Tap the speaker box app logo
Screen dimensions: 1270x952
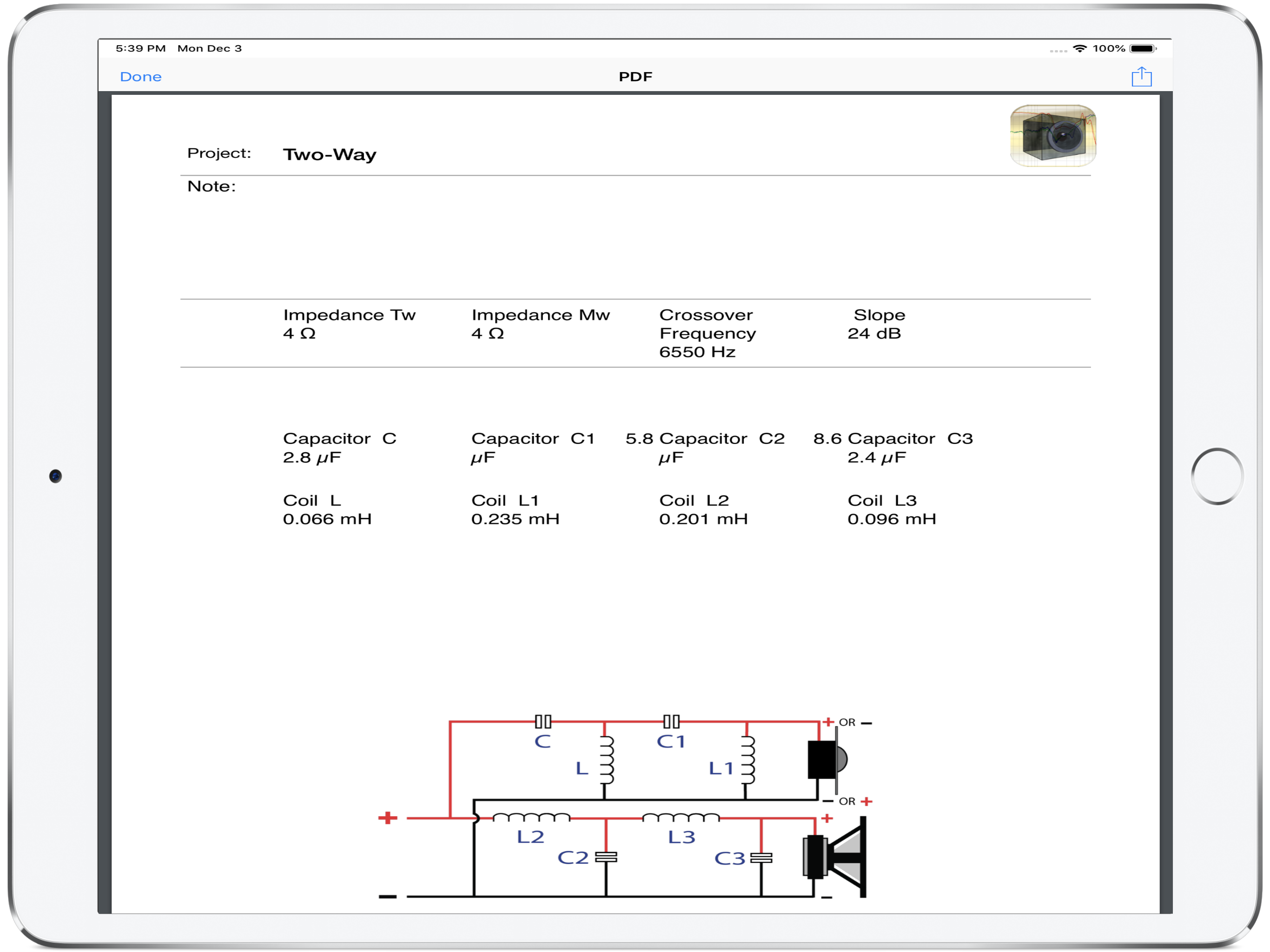point(1052,136)
